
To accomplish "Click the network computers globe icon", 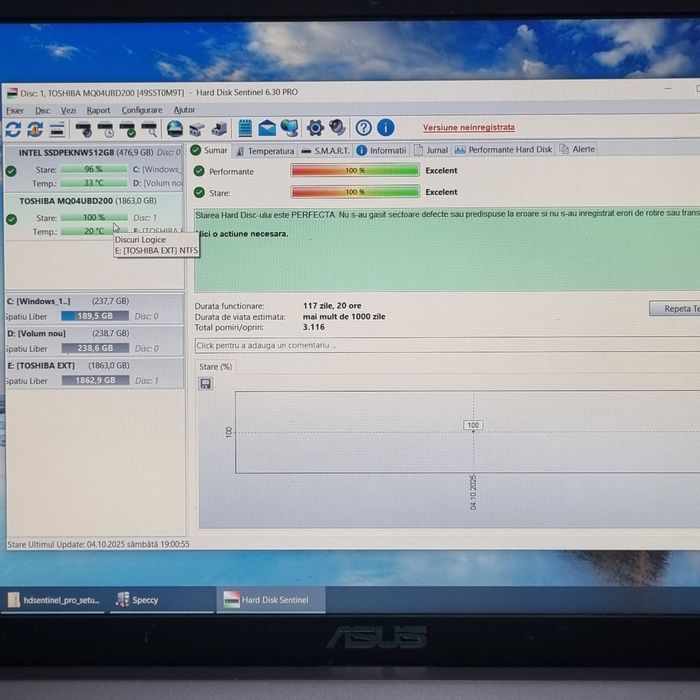I will click(289, 128).
